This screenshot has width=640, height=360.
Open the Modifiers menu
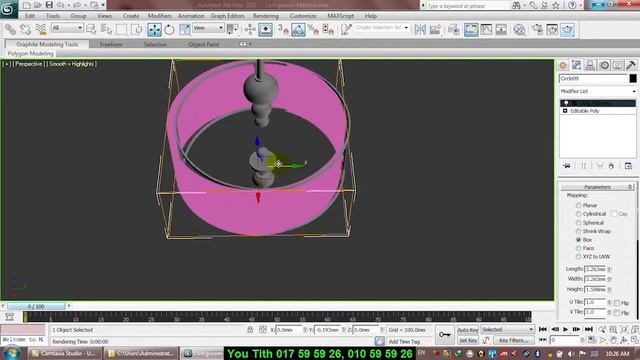point(159,16)
